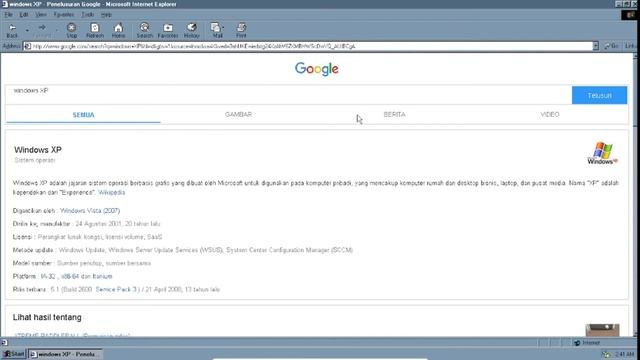640x360 pixels.
Task: Click the Links toolbar label
Action: (x=631, y=46)
